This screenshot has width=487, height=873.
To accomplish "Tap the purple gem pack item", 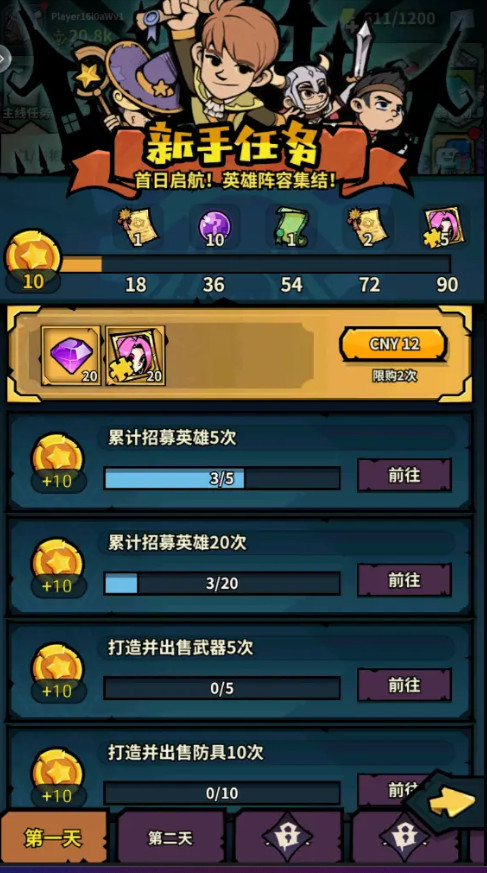I will click(x=71, y=355).
